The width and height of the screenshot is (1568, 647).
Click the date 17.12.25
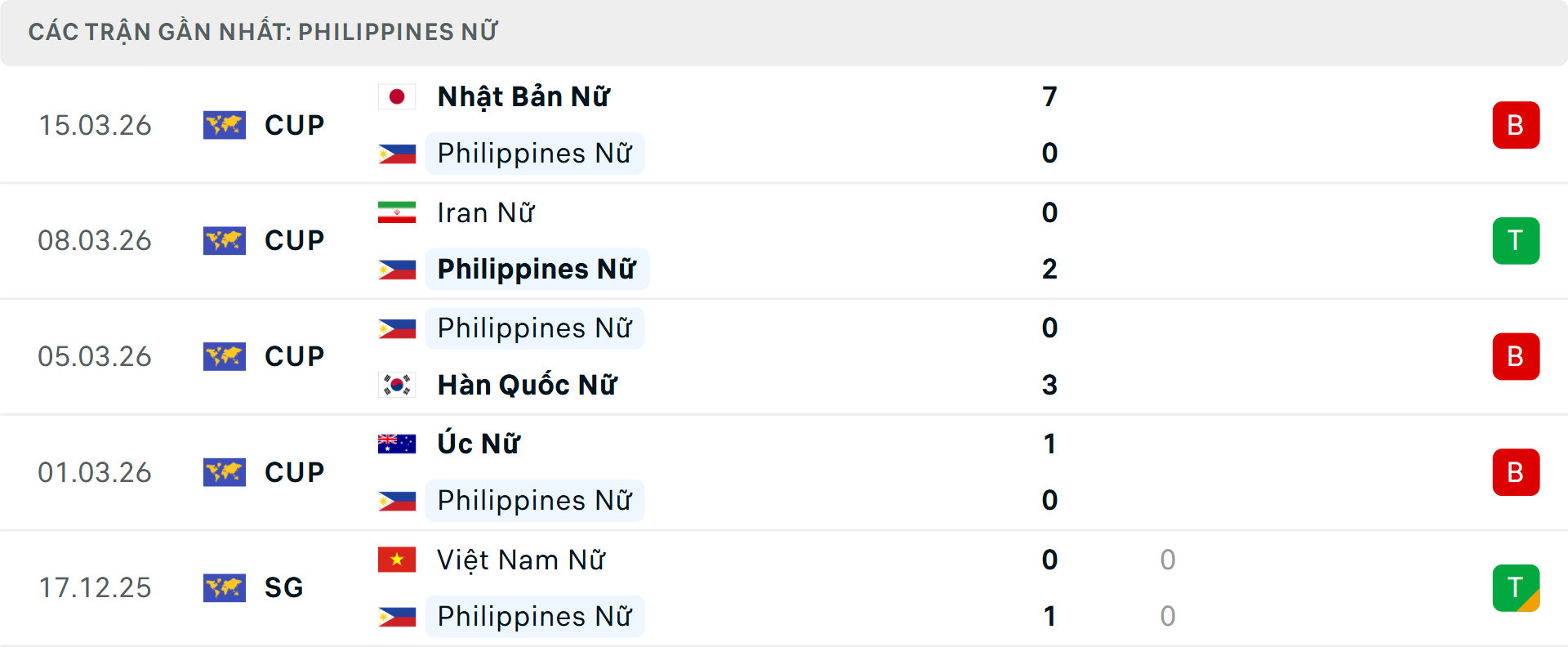tap(95, 587)
